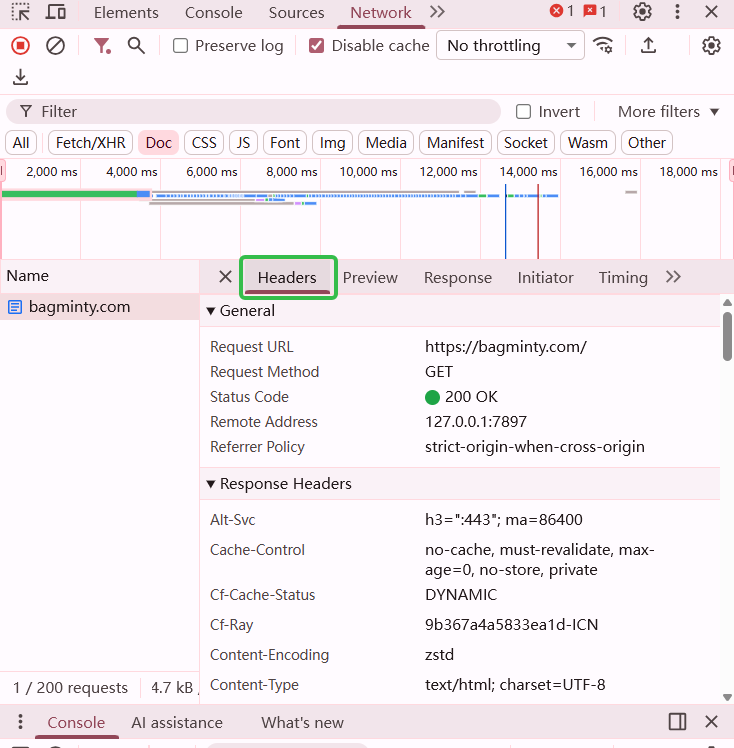Clear the network log
The height and width of the screenshot is (748, 734).
point(56,46)
